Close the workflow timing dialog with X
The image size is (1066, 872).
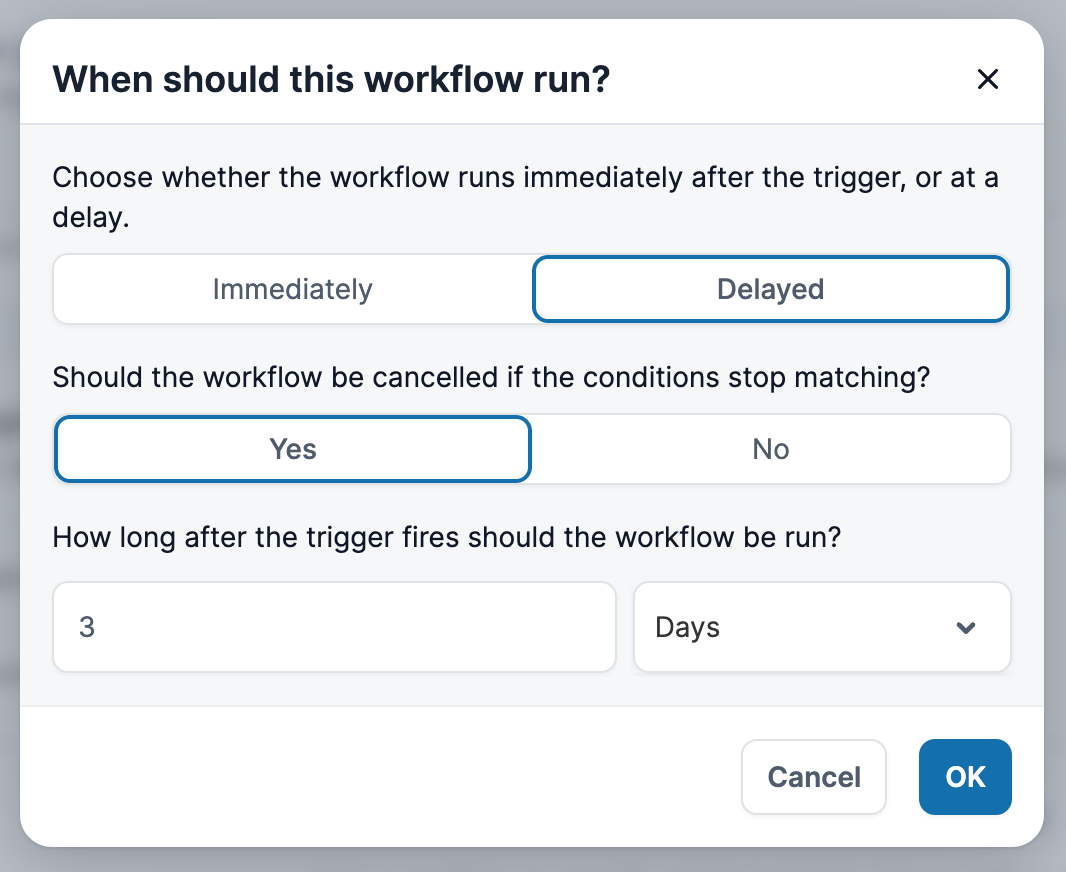click(x=987, y=79)
